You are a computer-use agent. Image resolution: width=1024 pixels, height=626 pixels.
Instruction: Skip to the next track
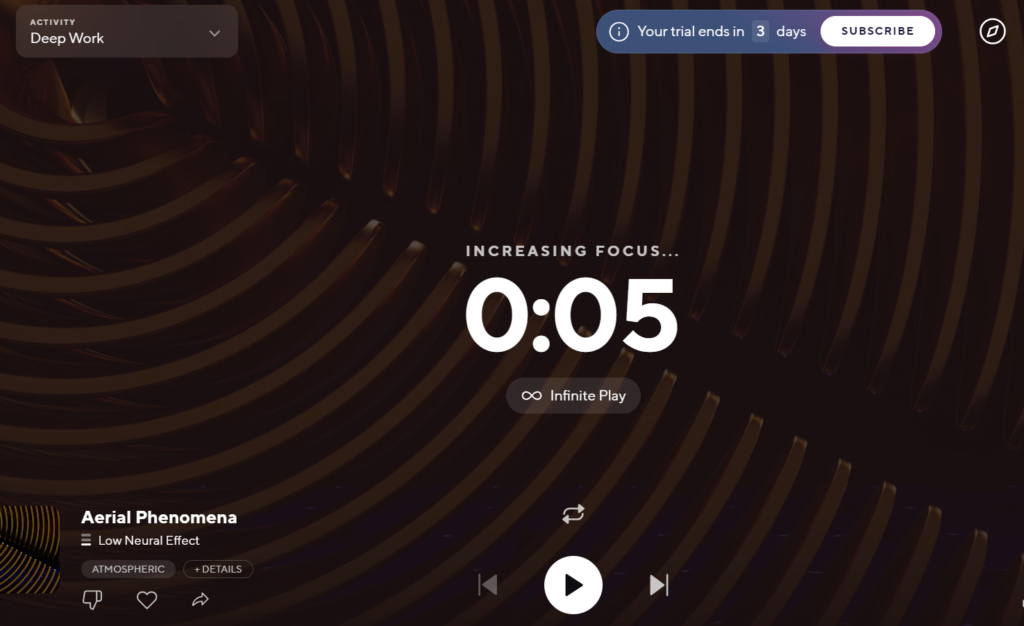659,585
